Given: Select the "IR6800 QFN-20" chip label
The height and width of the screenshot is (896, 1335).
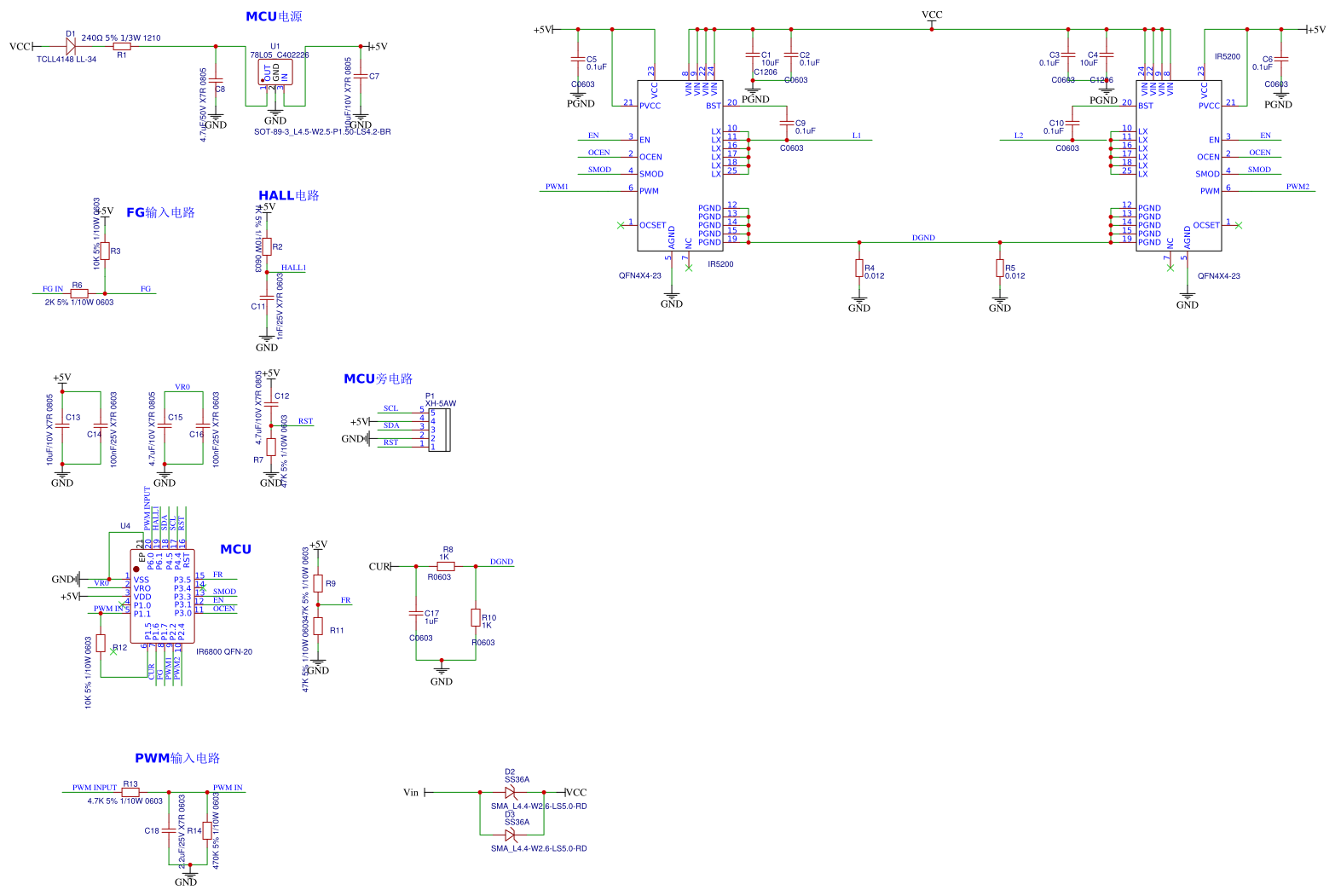Looking at the screenshot, I should click(x=224, y=652).
